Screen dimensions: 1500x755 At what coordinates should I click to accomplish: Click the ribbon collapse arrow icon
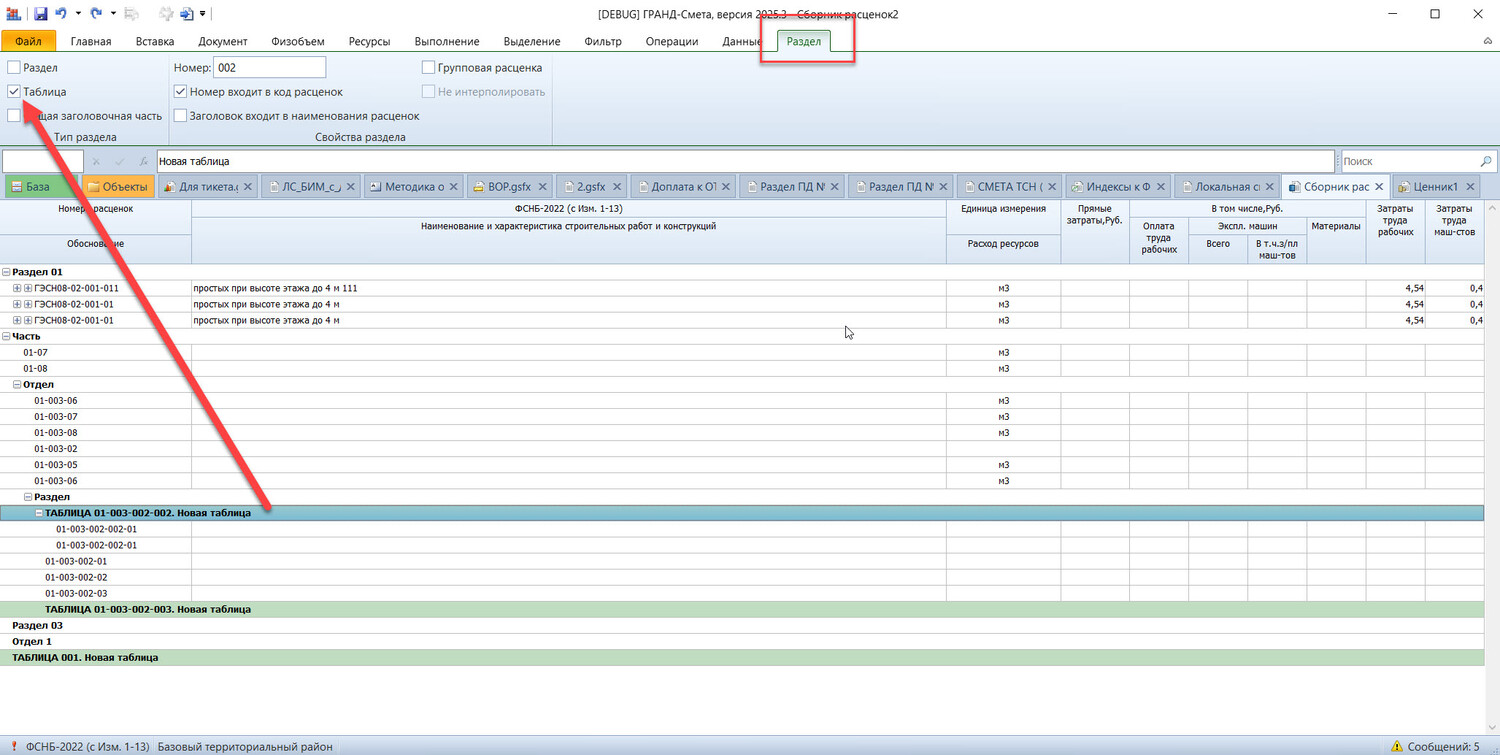coord(1487,41)
